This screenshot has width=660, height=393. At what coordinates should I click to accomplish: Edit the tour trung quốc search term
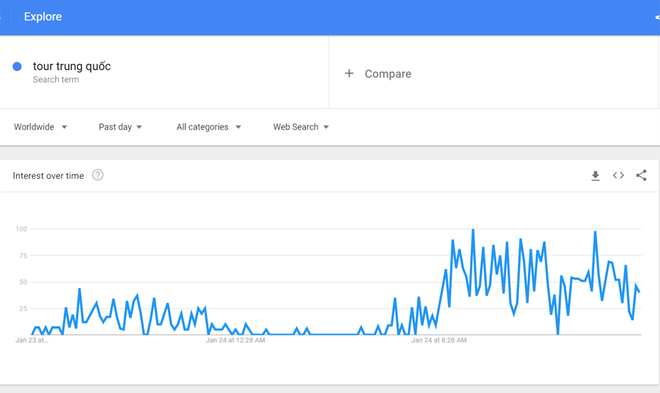pyautogui.click(x=72, y=66)
